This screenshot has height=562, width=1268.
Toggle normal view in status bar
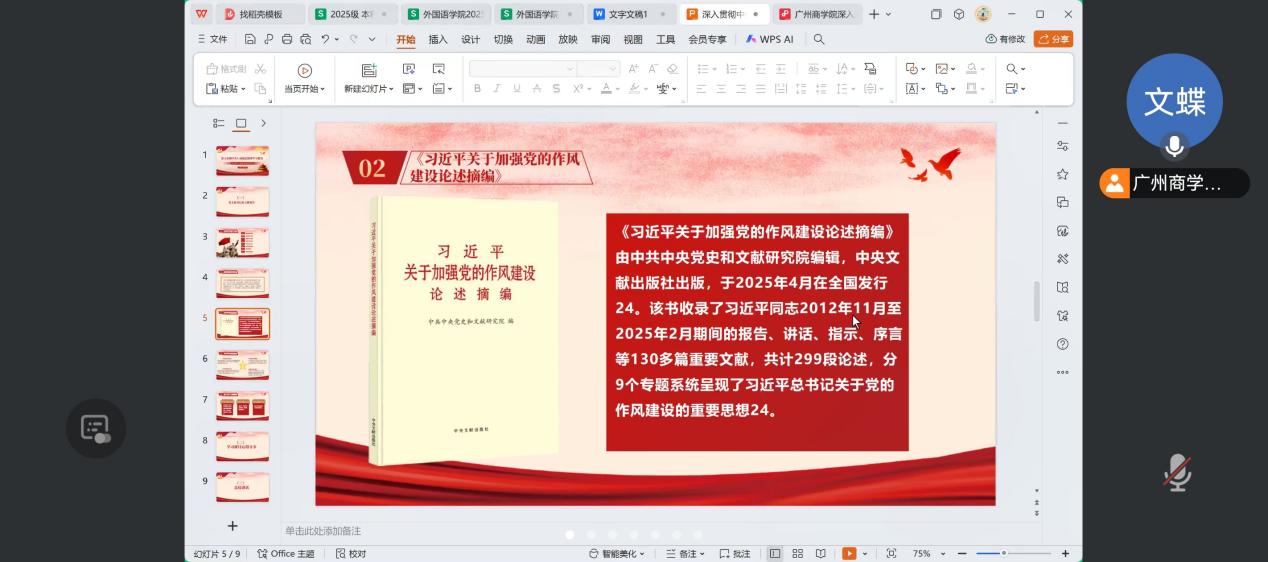(775, 553)
